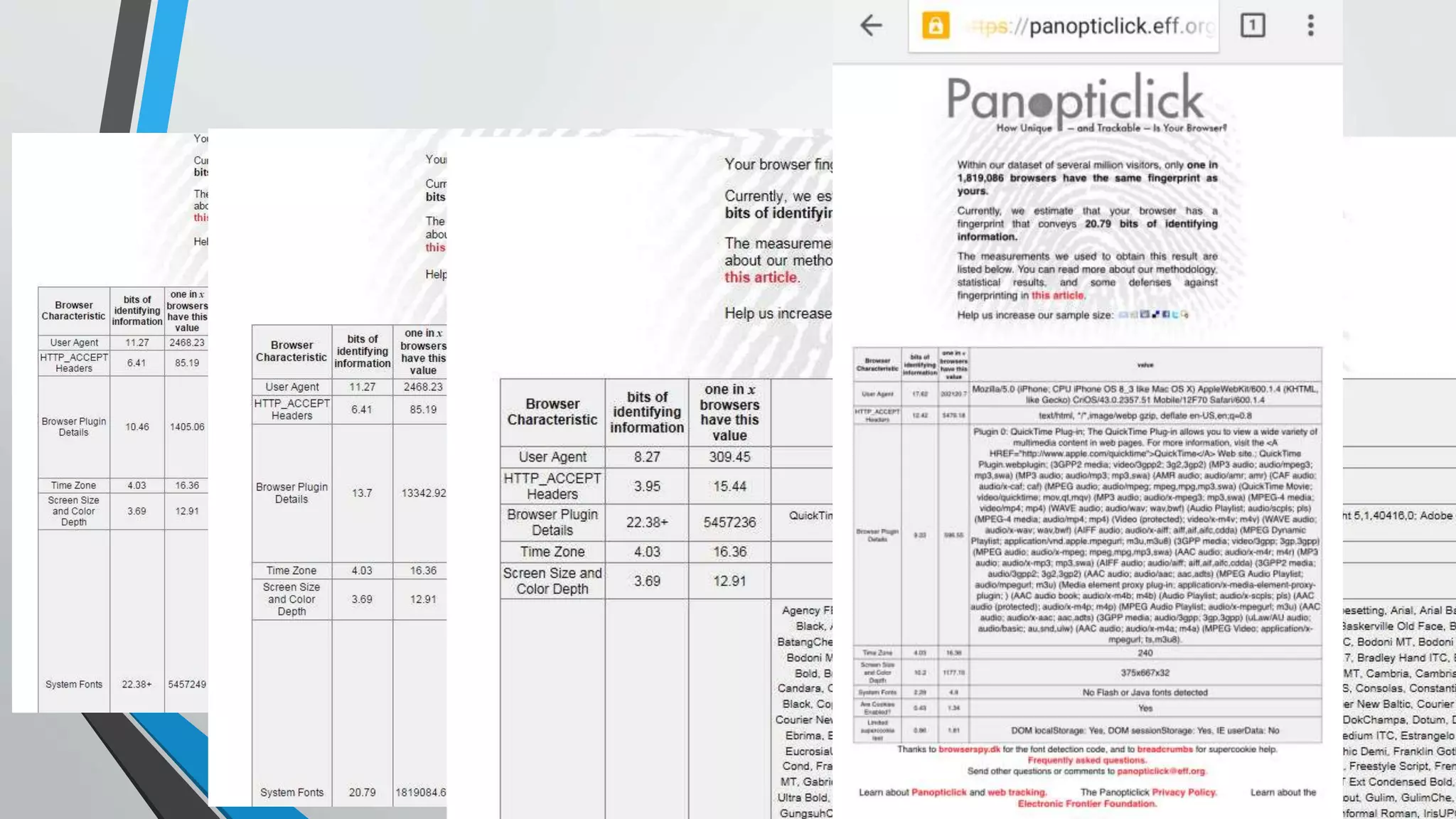Click the 8.27 User Agent cell
The image size is (1456, 819).
[x=647, y=457]
